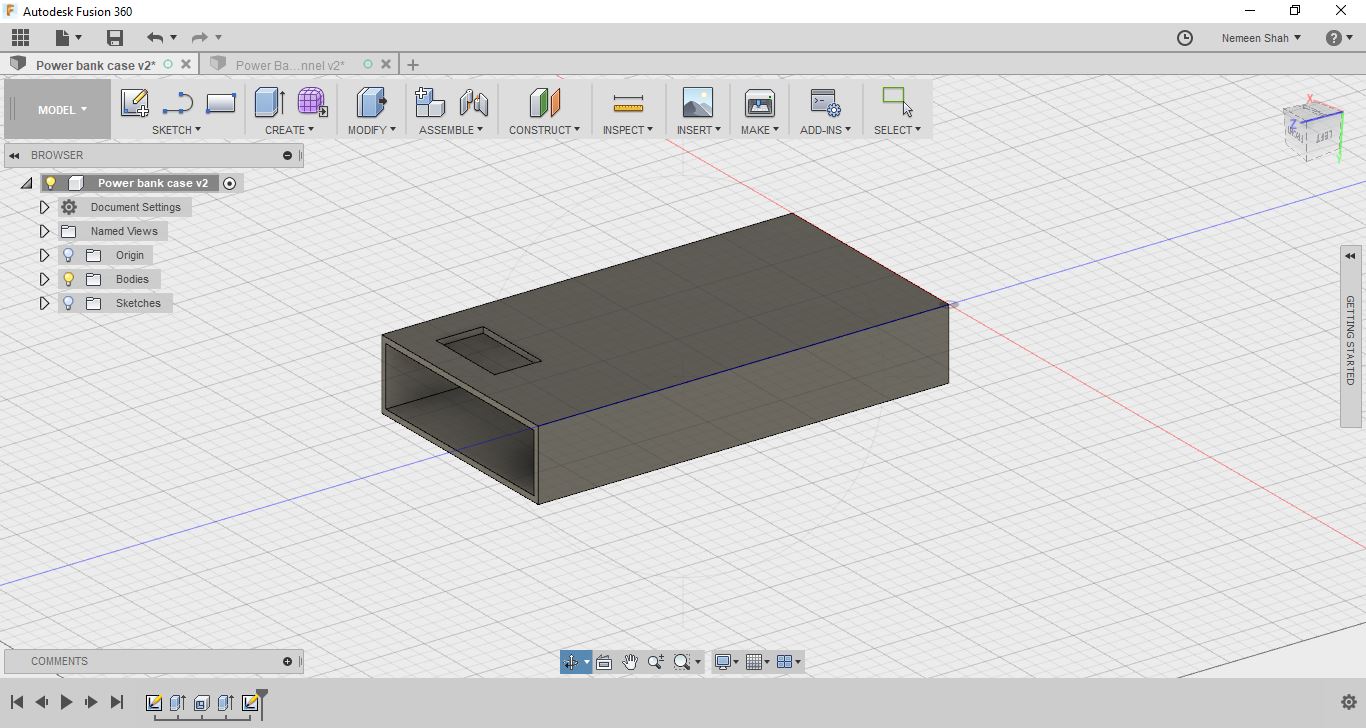This screenshot has width=1366, height=728.
Task: Click the Redo arrow
Action: point(199,38)
